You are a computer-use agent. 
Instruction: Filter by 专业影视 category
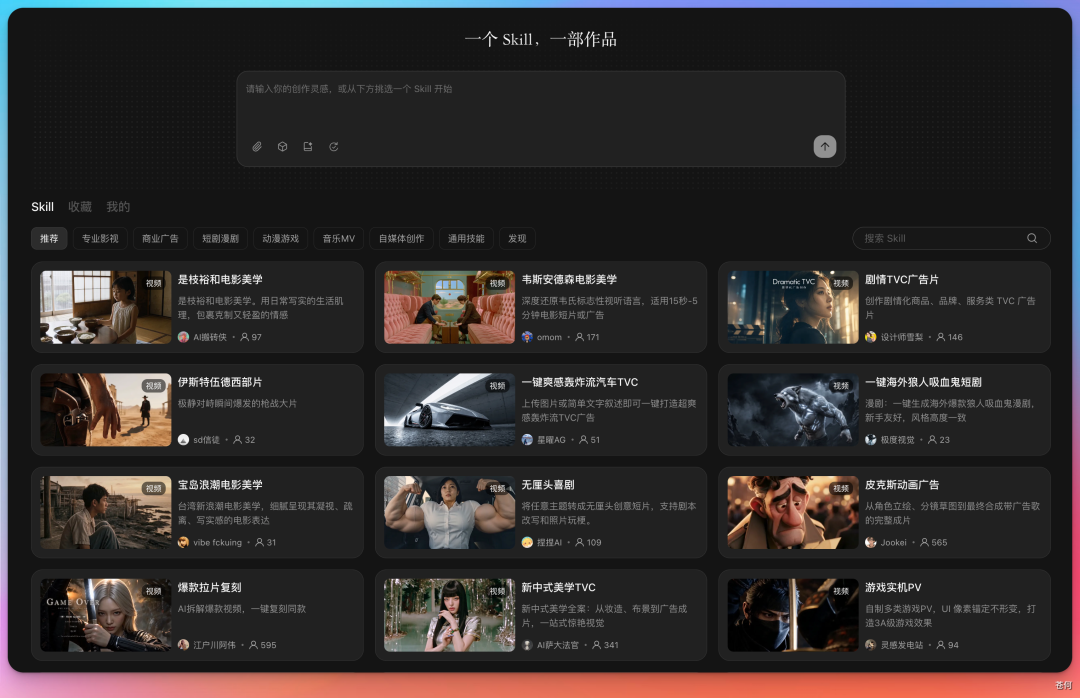100,238
